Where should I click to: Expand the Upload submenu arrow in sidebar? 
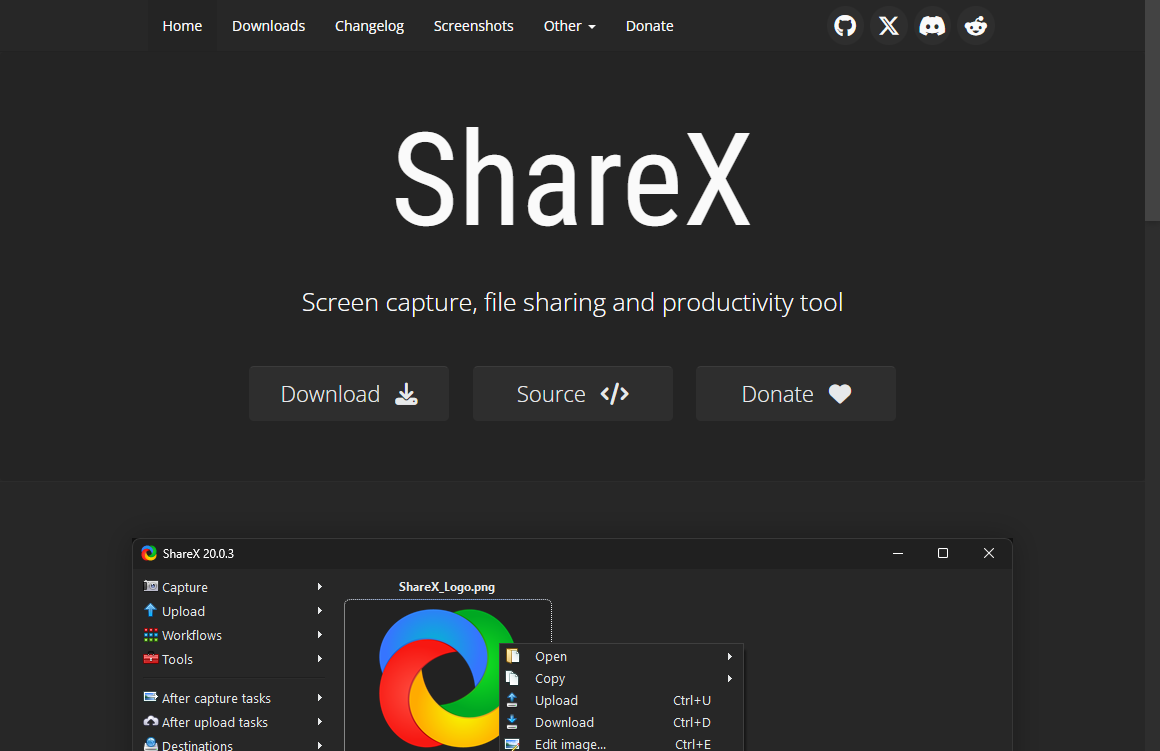coord(320,611)
